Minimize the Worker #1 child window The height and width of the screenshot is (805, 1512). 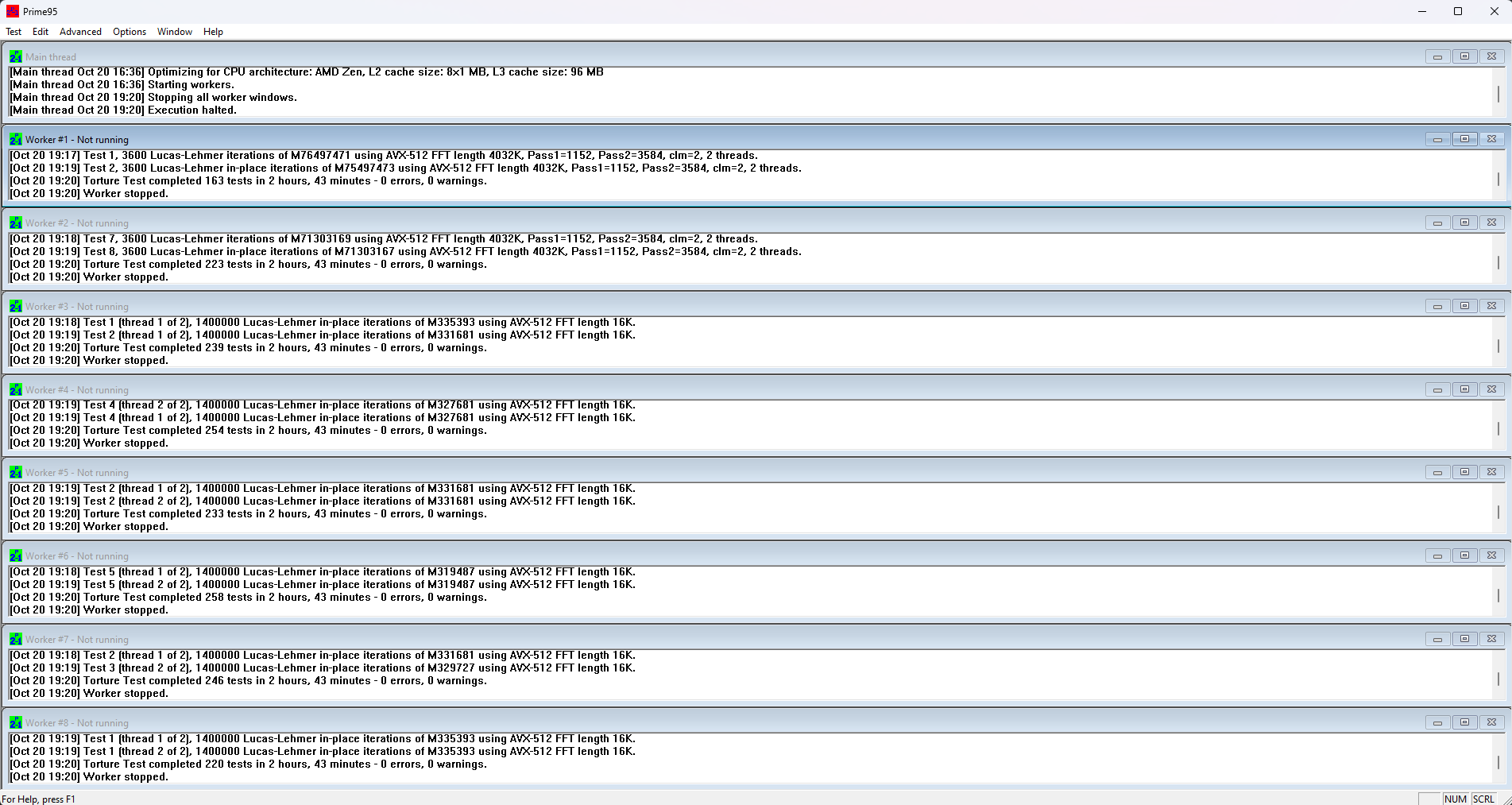pos(1437,139)
